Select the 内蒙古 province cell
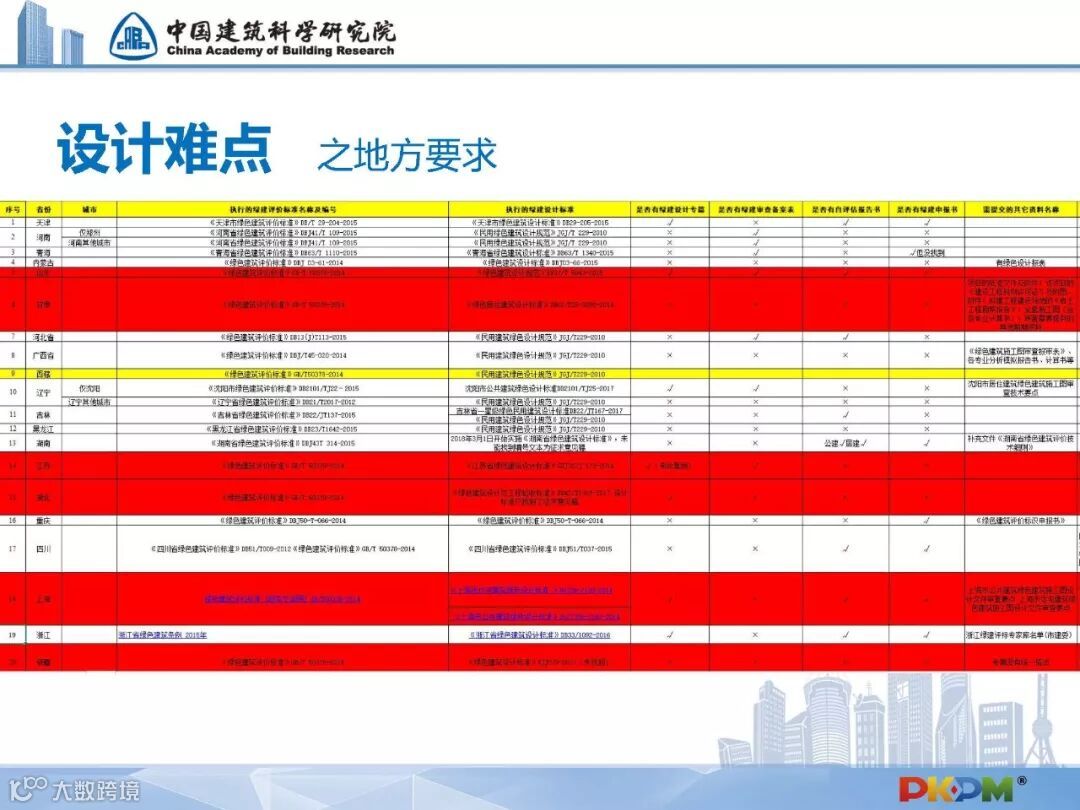The image size is (1080, 810). click(43, 262)
